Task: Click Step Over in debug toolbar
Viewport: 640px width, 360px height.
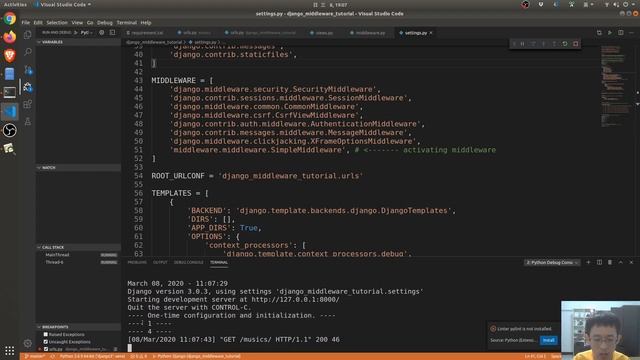Action: (533, 44)
